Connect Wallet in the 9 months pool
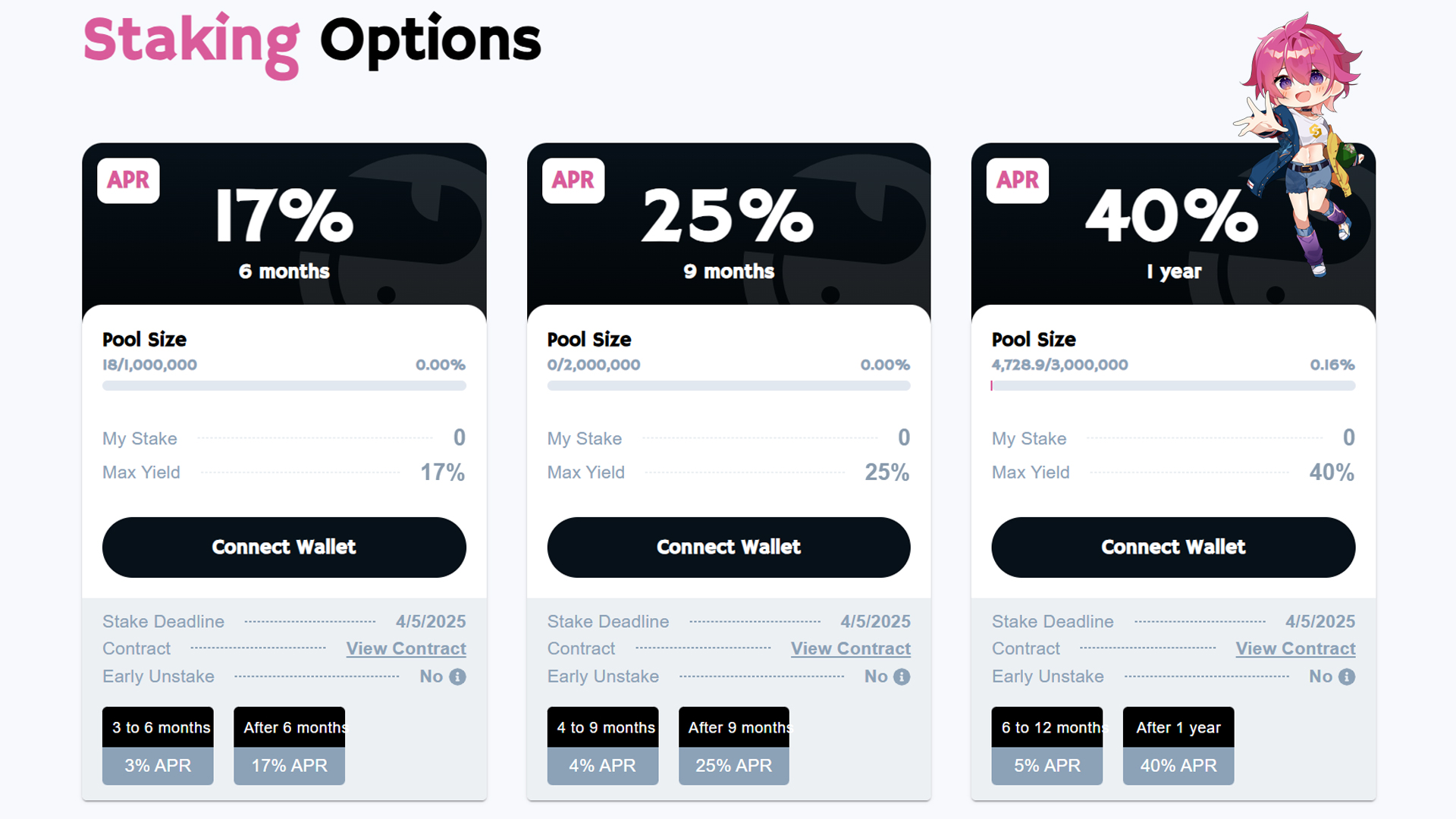The image size is (1456, 819). coord(729,548)
